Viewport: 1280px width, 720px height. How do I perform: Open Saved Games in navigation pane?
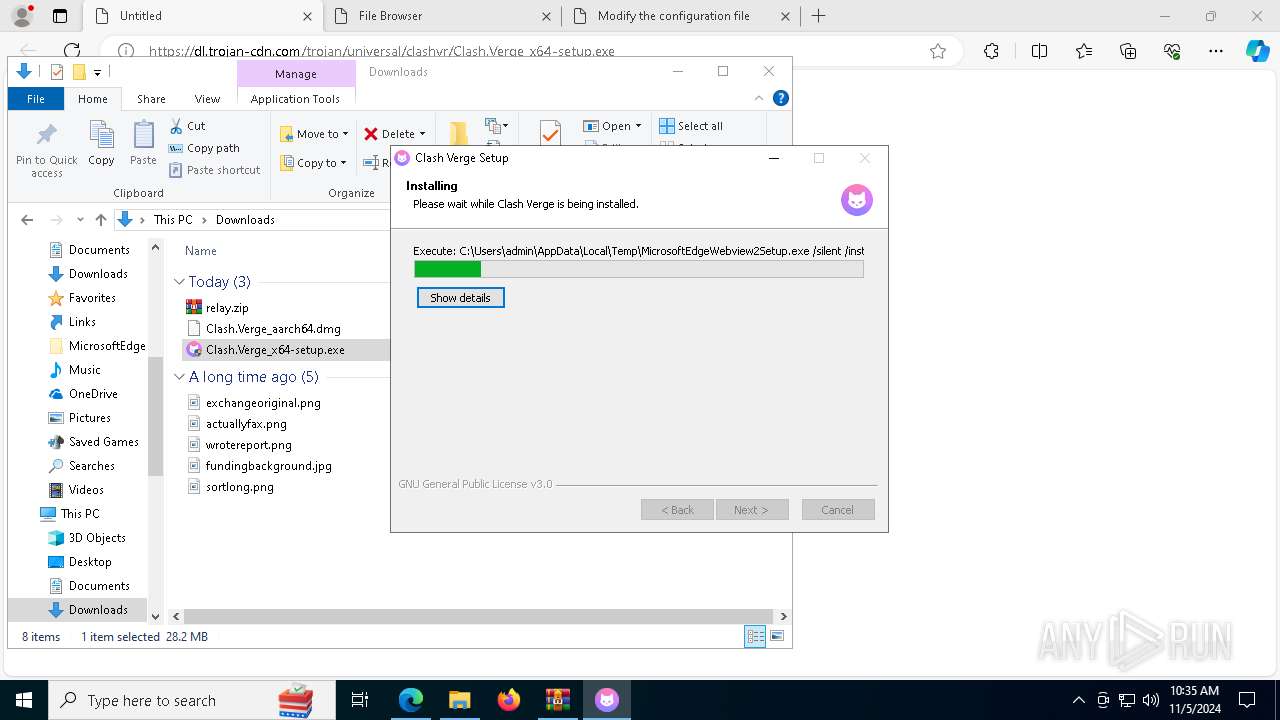(103, 442)
